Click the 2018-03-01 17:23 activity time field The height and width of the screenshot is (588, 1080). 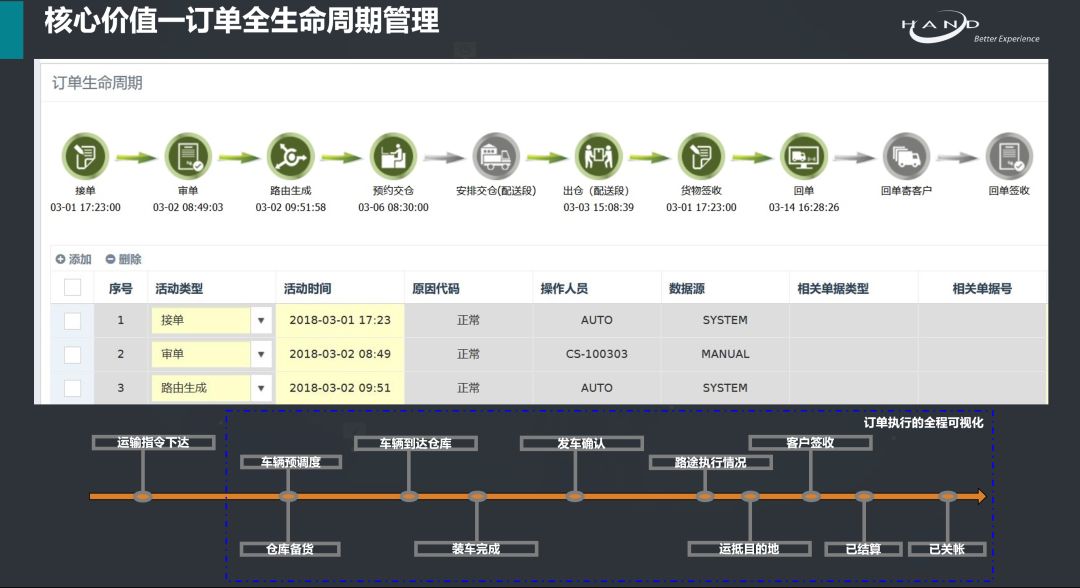point(340,321)
